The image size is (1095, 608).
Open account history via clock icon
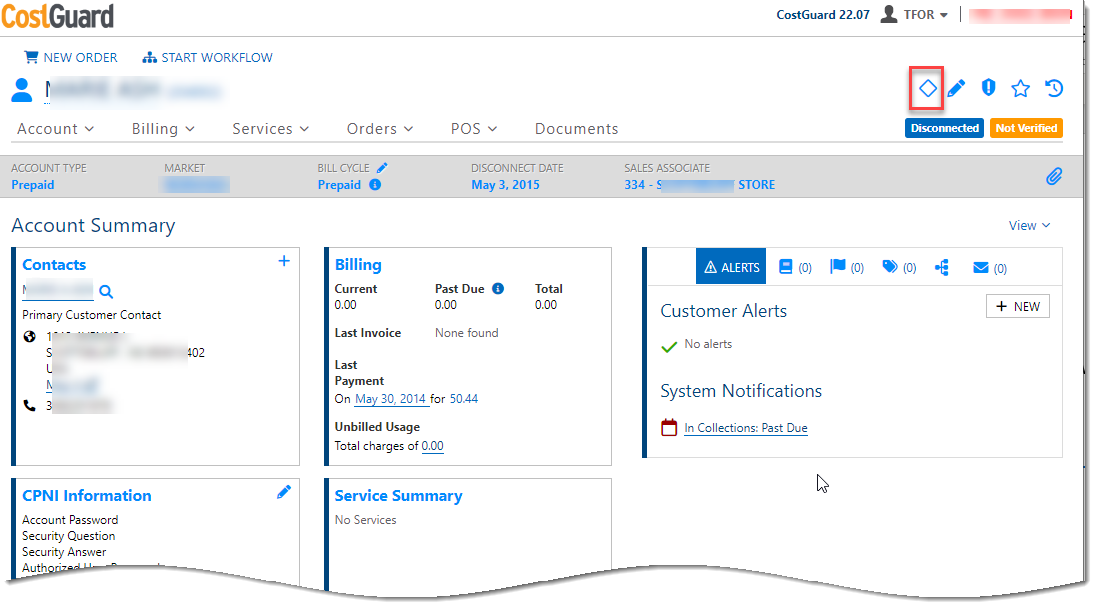click(1053, 88)
